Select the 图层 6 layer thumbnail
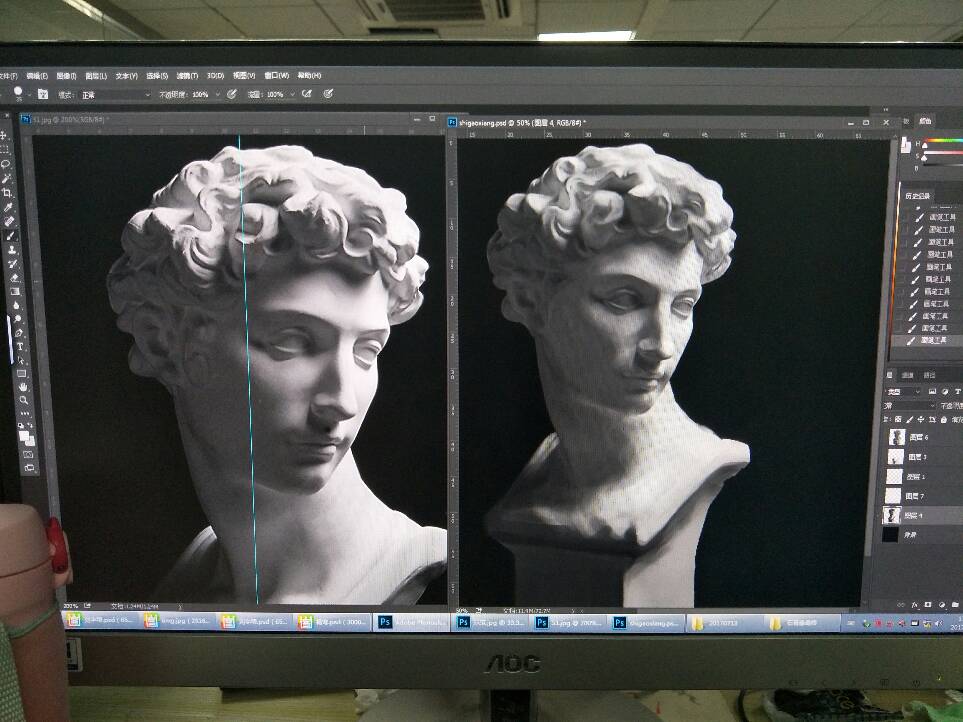963x722 pixels. coord(897,437)
